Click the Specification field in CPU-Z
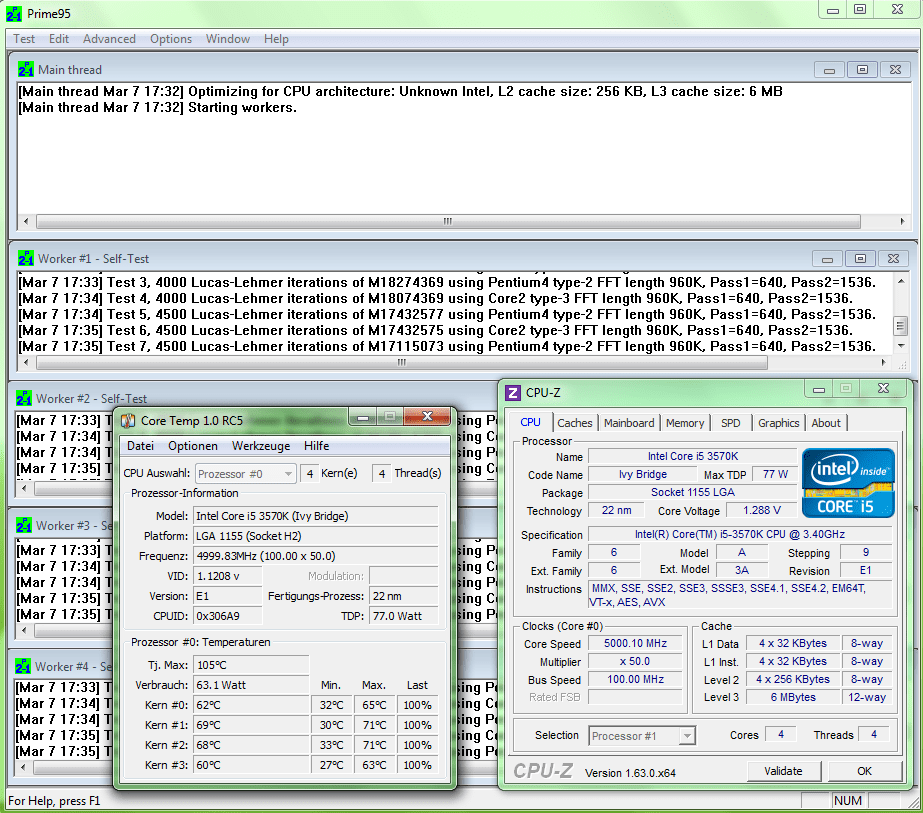 point(740,535)
